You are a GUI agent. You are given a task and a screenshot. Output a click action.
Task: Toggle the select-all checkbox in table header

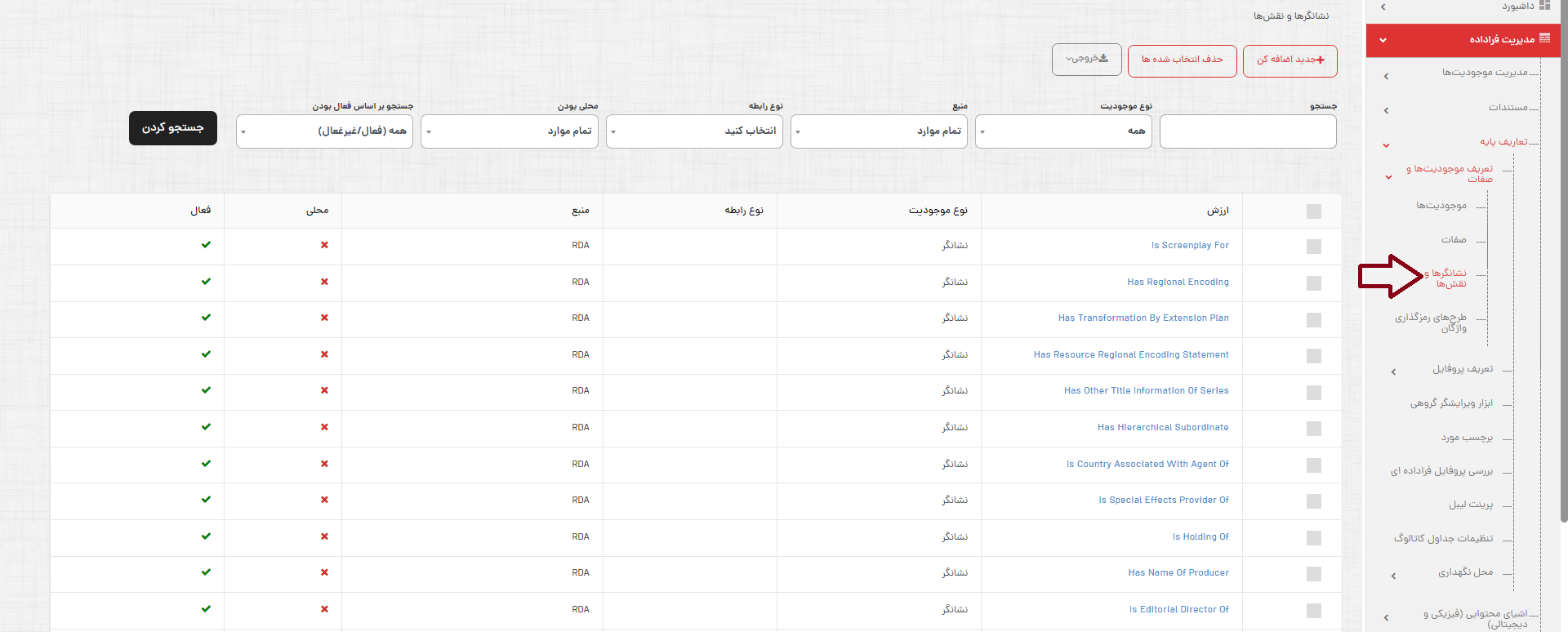coord(1313,211)
